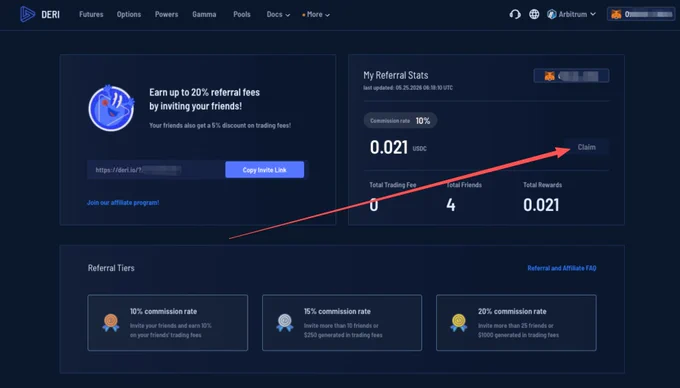Click the Copy Invite Link button
This screenshot has width=680, height=388.
265,170
